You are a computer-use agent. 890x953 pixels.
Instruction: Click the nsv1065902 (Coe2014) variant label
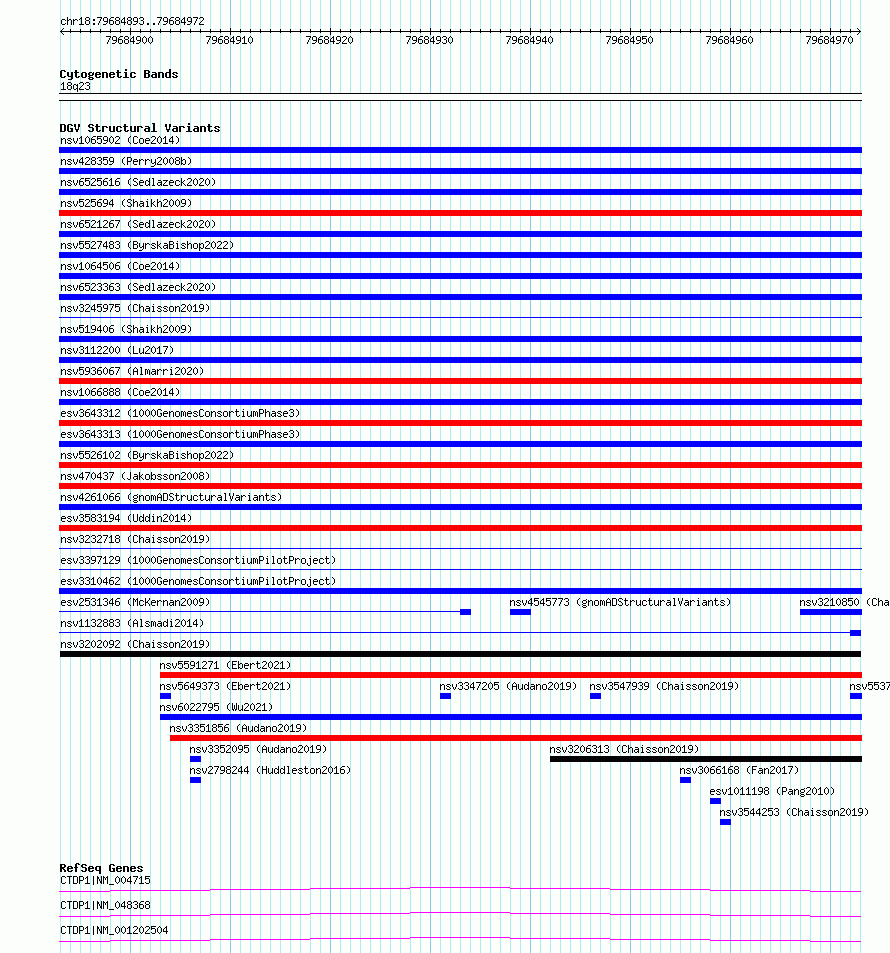click(120, 140)
